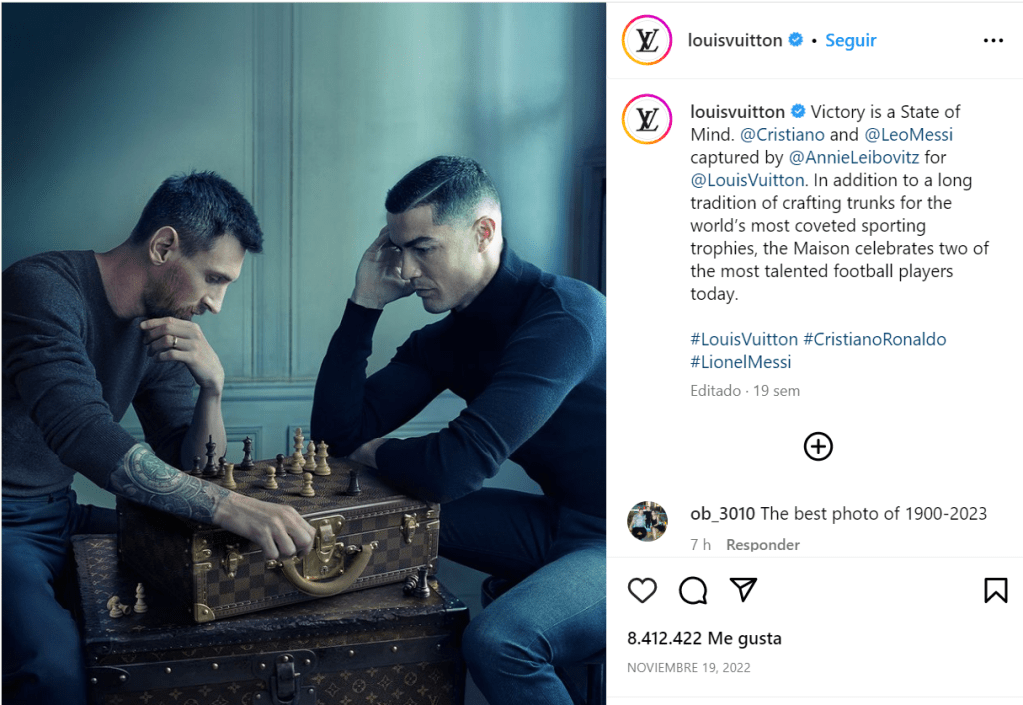Reply to ob_3010 using Responder
Image resolution: width=1023 pixels, height=705 pixels.
coord(763,545)
